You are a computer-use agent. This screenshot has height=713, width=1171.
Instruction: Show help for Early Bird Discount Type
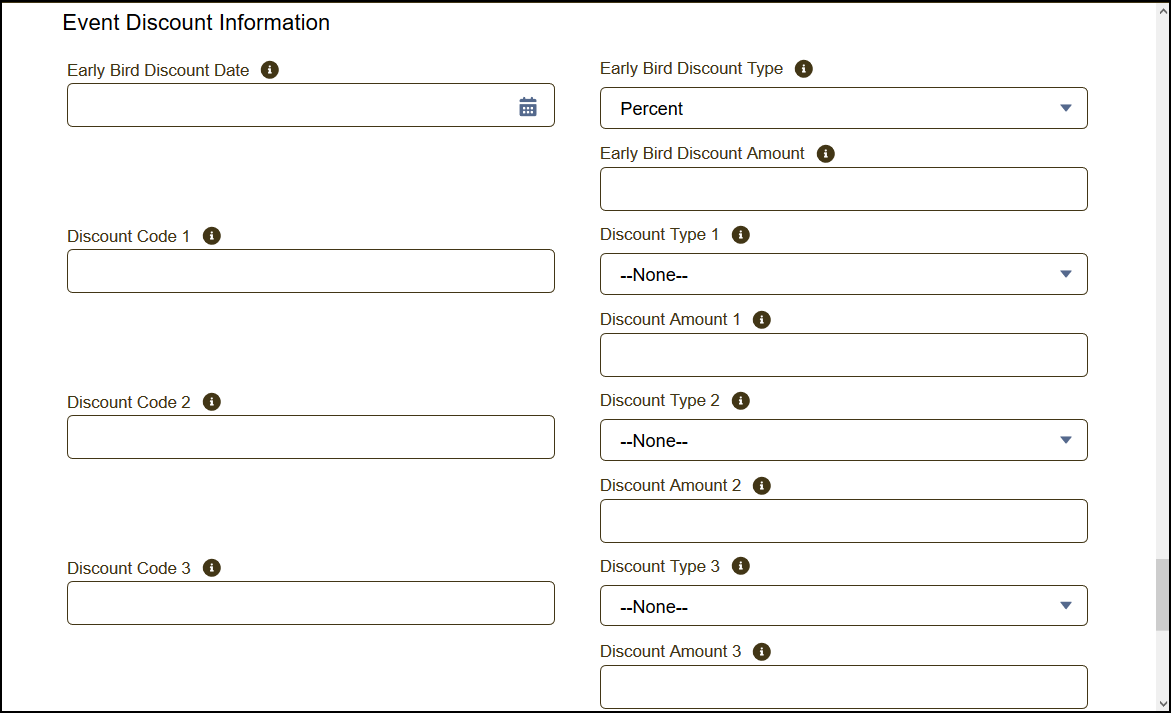[803, 69]
